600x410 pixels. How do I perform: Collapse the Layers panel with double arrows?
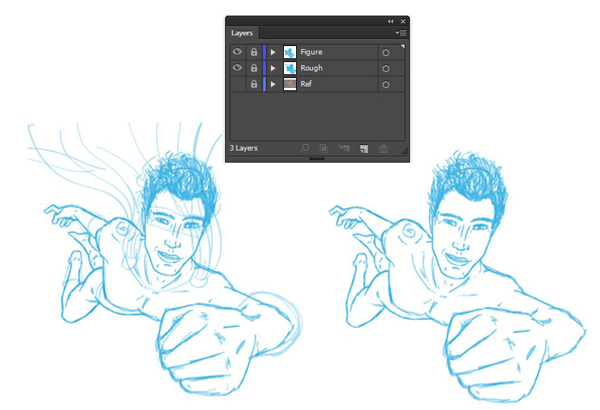tap(390, 21)
